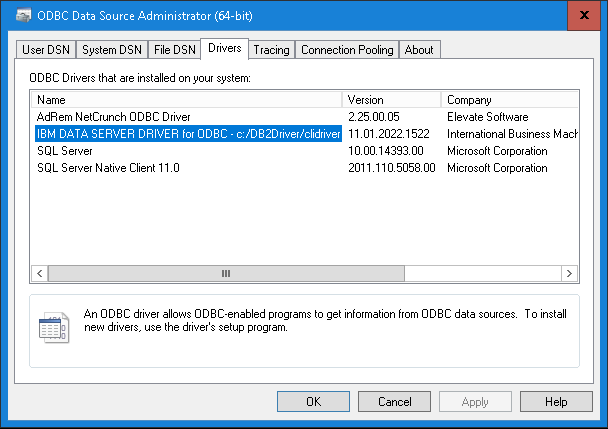This screenshot has width=608, height=429.
Task: Click version 2011.110.5058.00 cell
Action: (392, 168)
